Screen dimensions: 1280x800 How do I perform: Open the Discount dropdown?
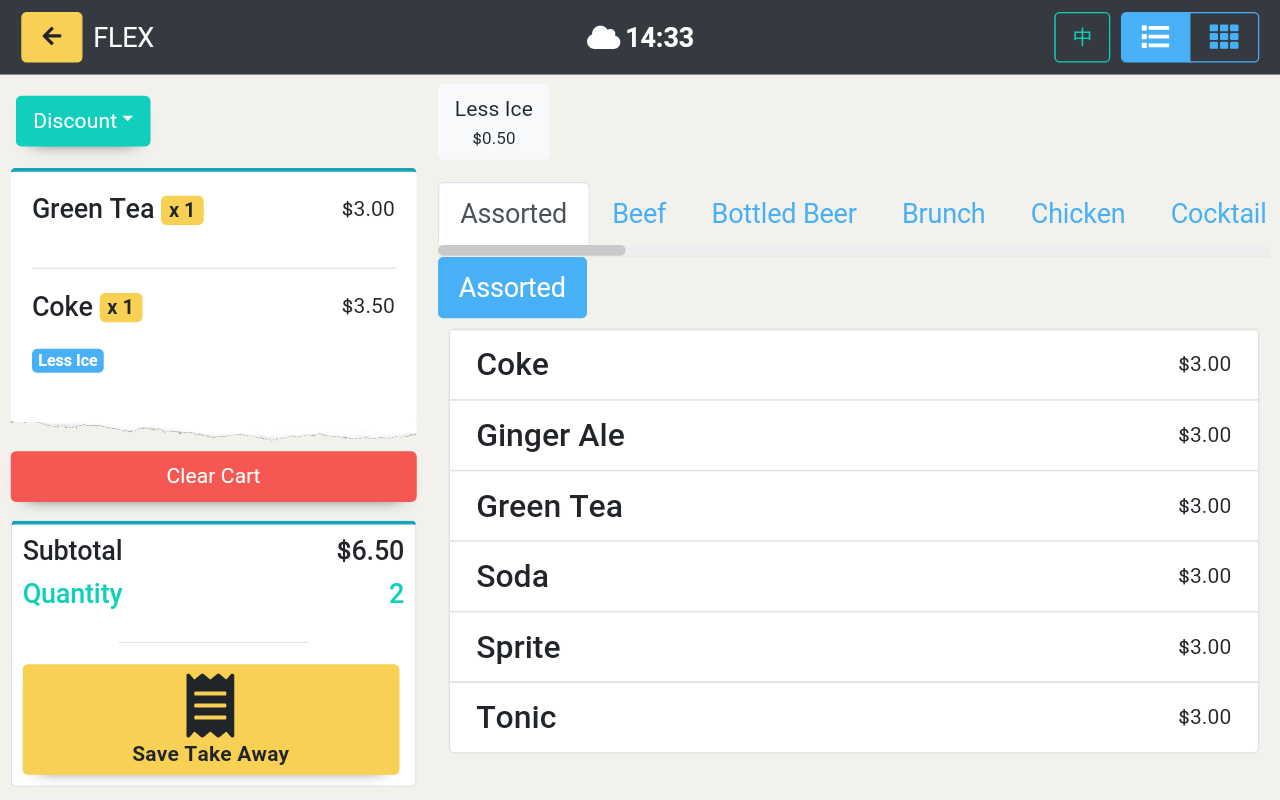(83, 121)
